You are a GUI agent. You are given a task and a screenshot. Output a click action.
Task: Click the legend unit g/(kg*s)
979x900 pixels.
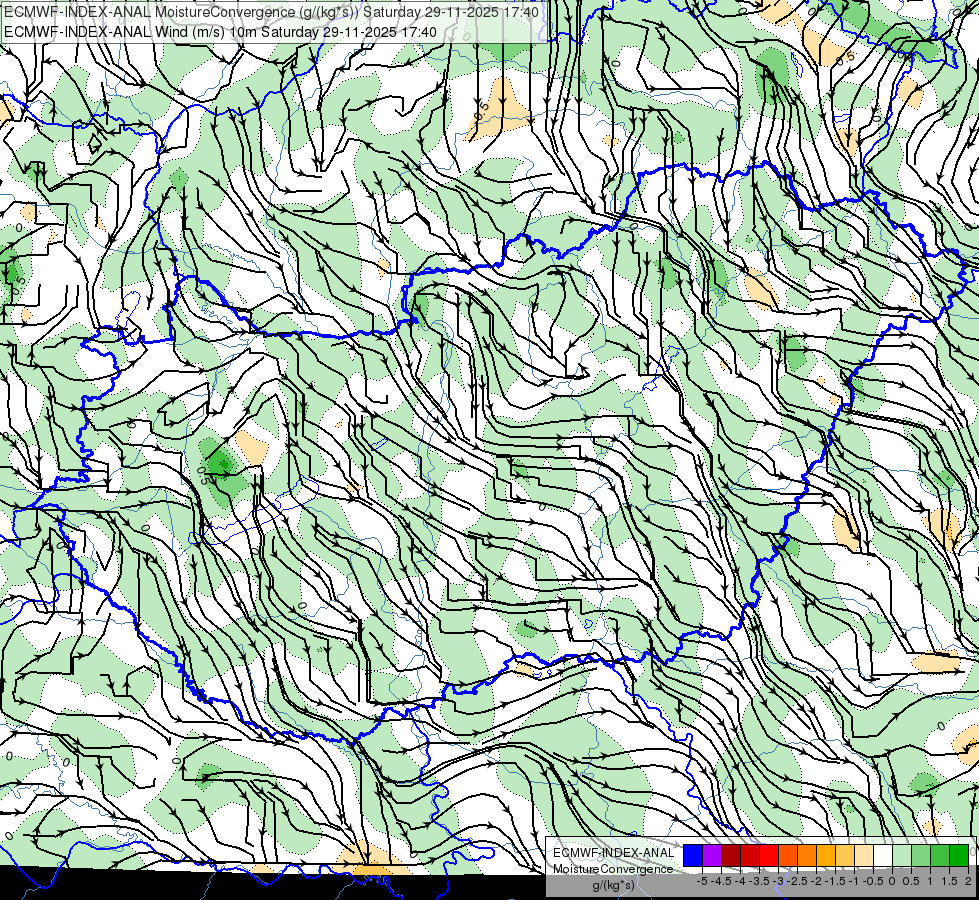coord(613,885)
